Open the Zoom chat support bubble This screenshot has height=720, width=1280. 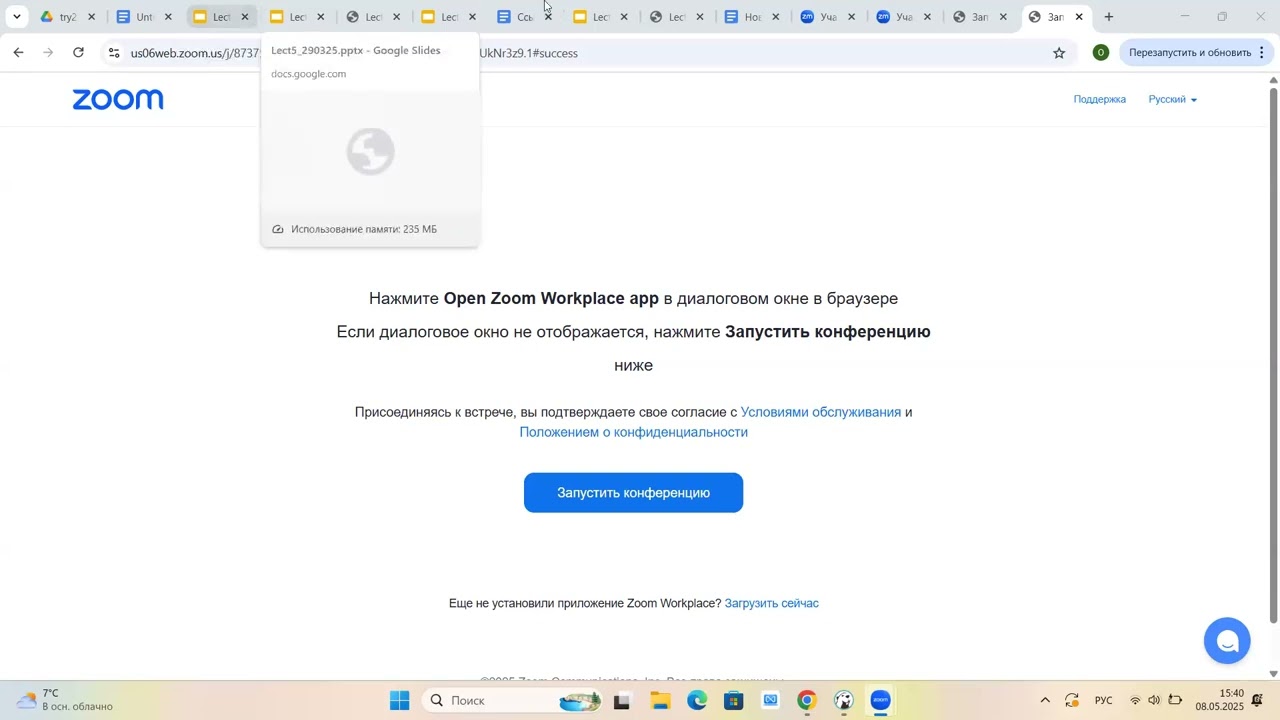[x=1227, y=641]
